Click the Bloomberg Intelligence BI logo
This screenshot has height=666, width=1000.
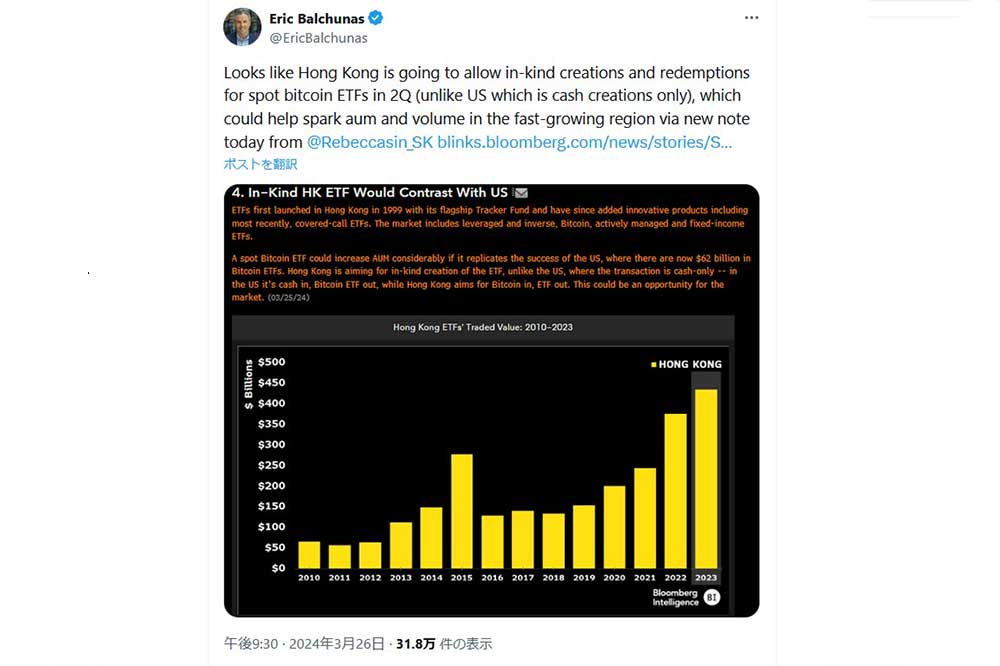point(712,597)
